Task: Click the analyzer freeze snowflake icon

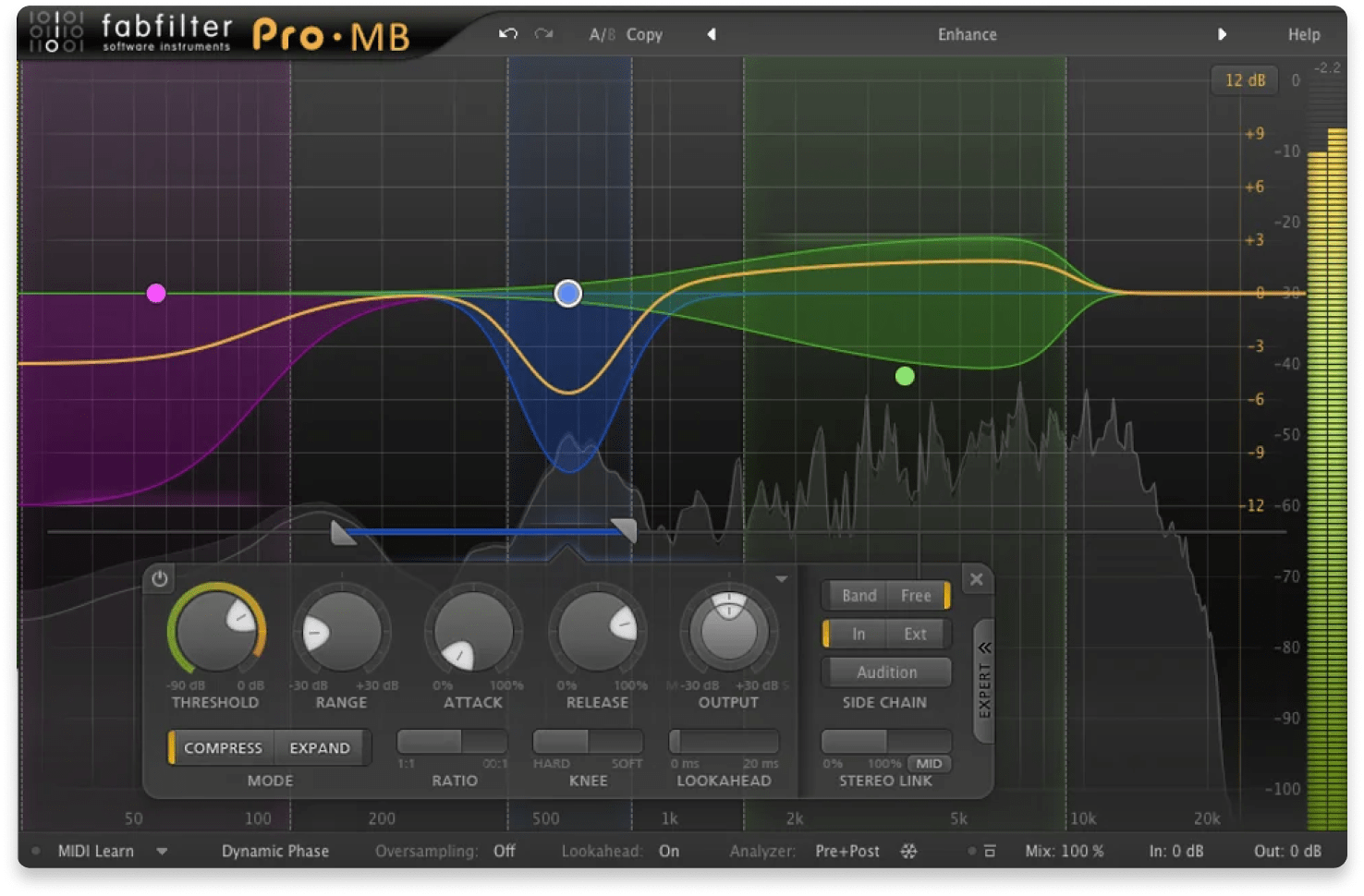Action: 908,851
